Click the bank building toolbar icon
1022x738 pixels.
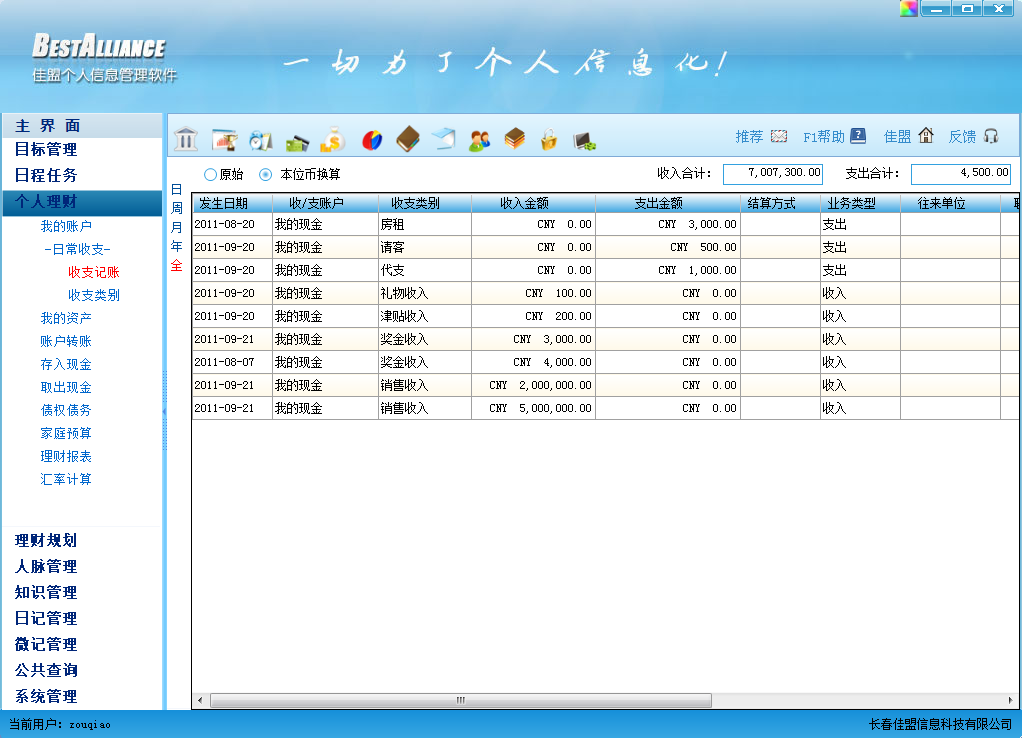186,139
